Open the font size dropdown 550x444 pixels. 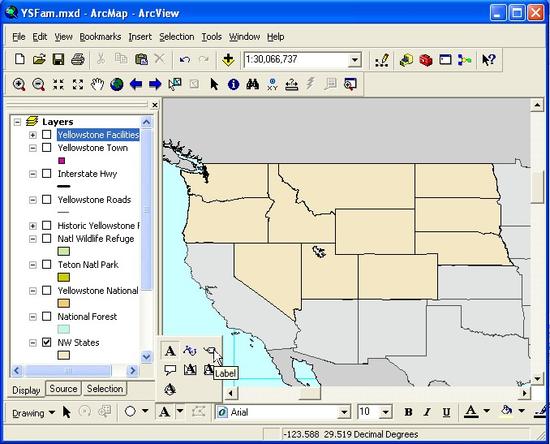pyautogui.click(x=385, y=412)
